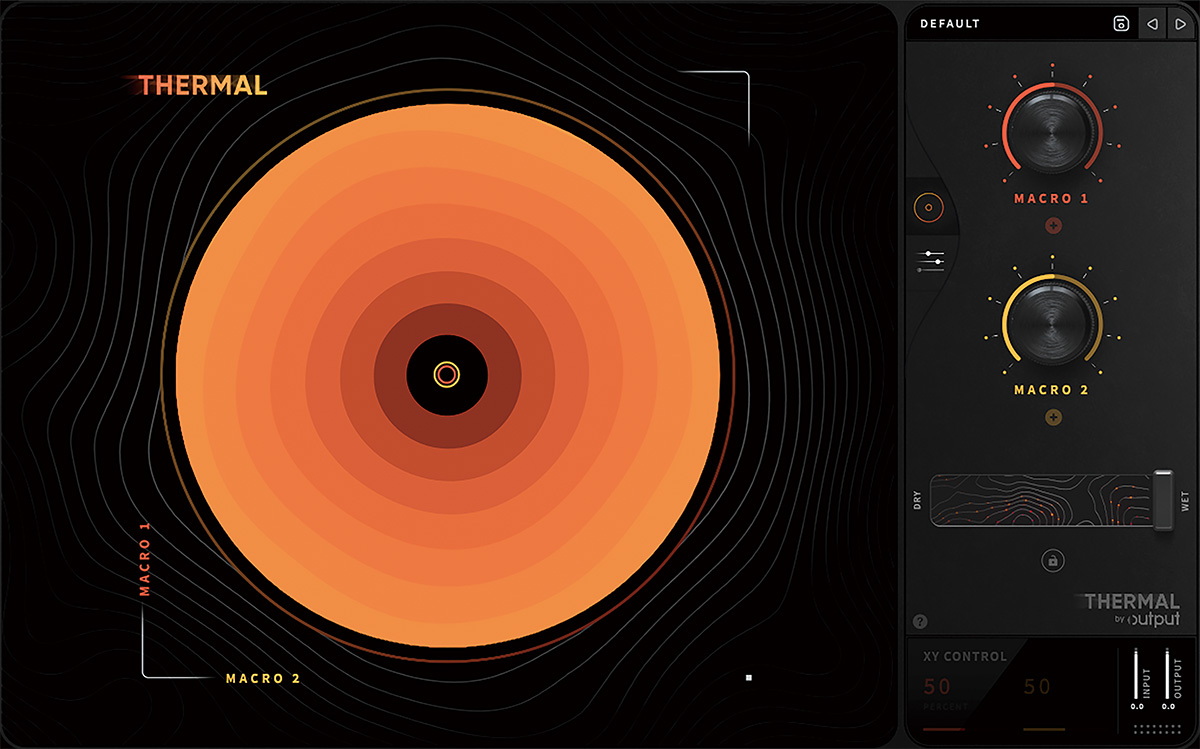
Task: Add an assignment under Macro 1
Action: pos(1053,226)
